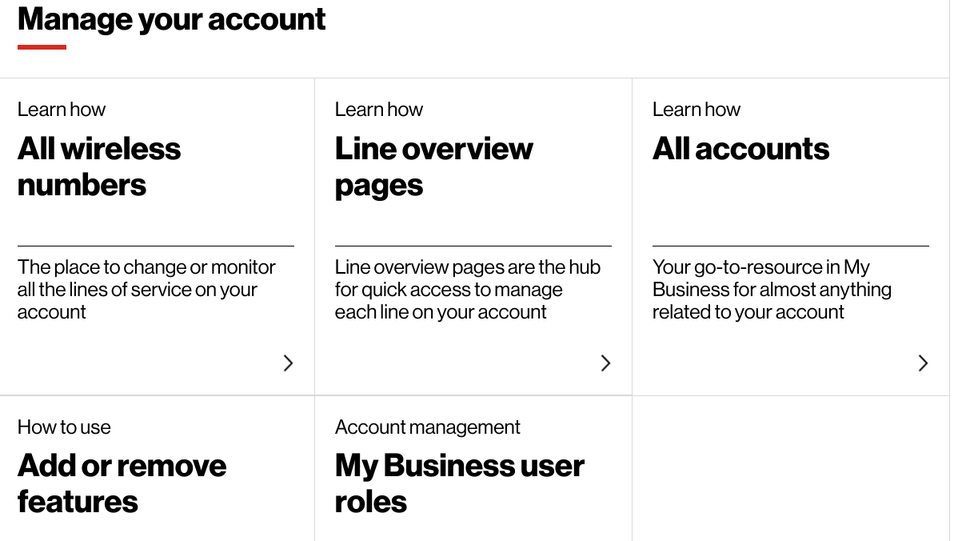Click 'Learn how' label above Line overview pages

point(379,110)
